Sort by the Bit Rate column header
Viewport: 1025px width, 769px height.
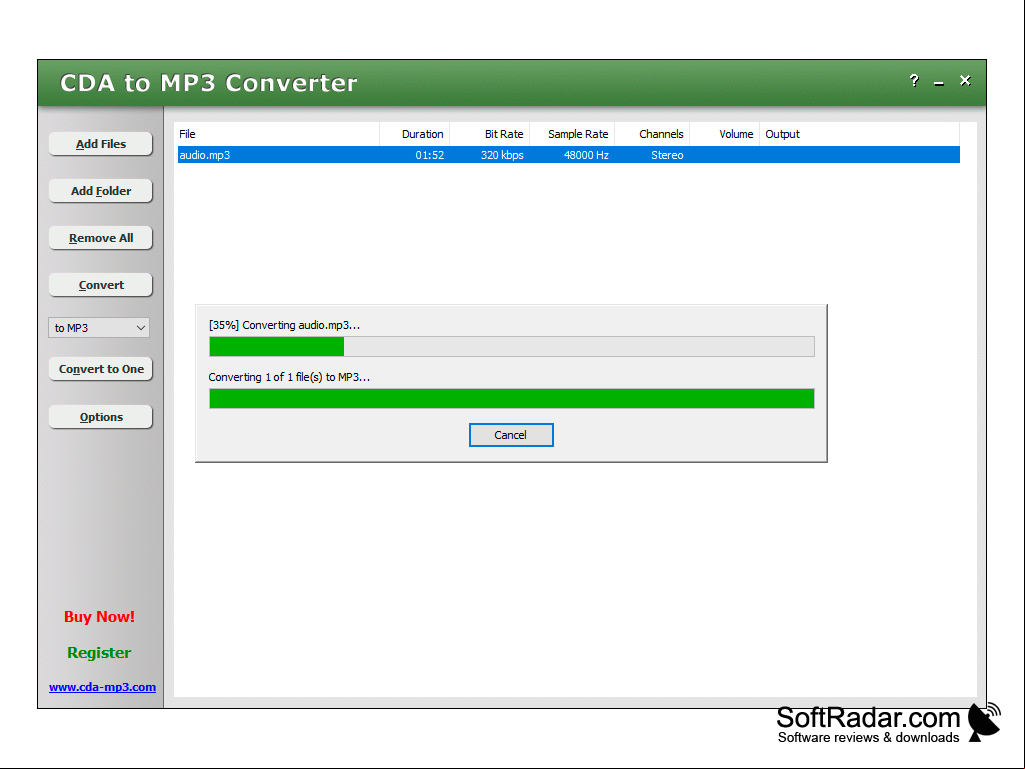pos(490,134)
